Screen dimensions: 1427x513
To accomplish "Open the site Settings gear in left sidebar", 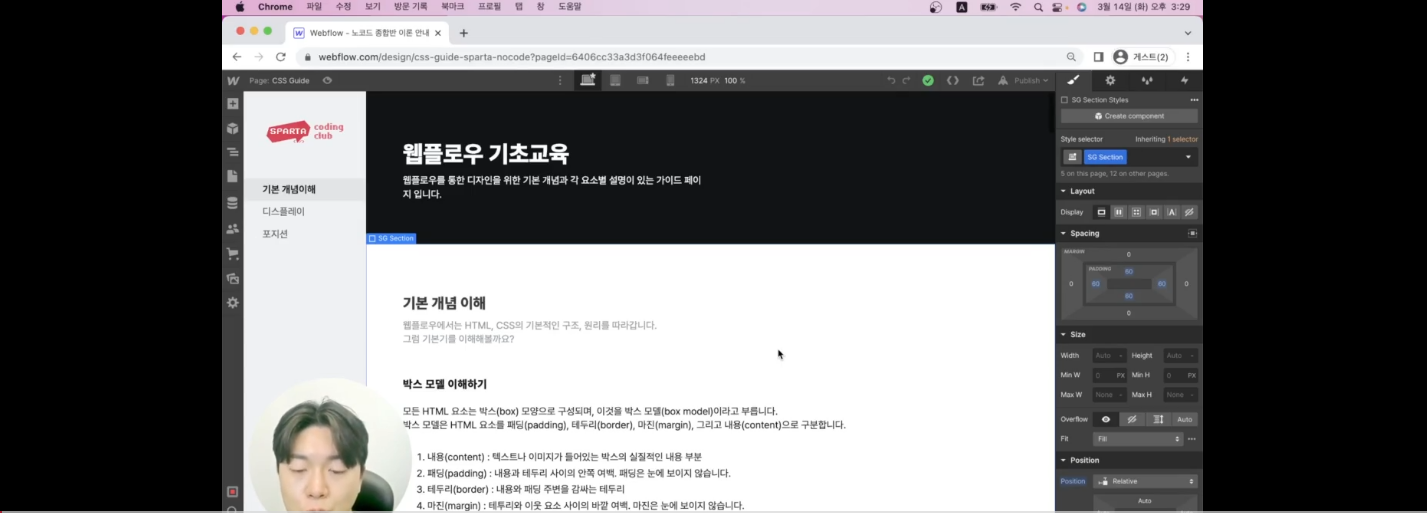I will [x=233, y=303].
